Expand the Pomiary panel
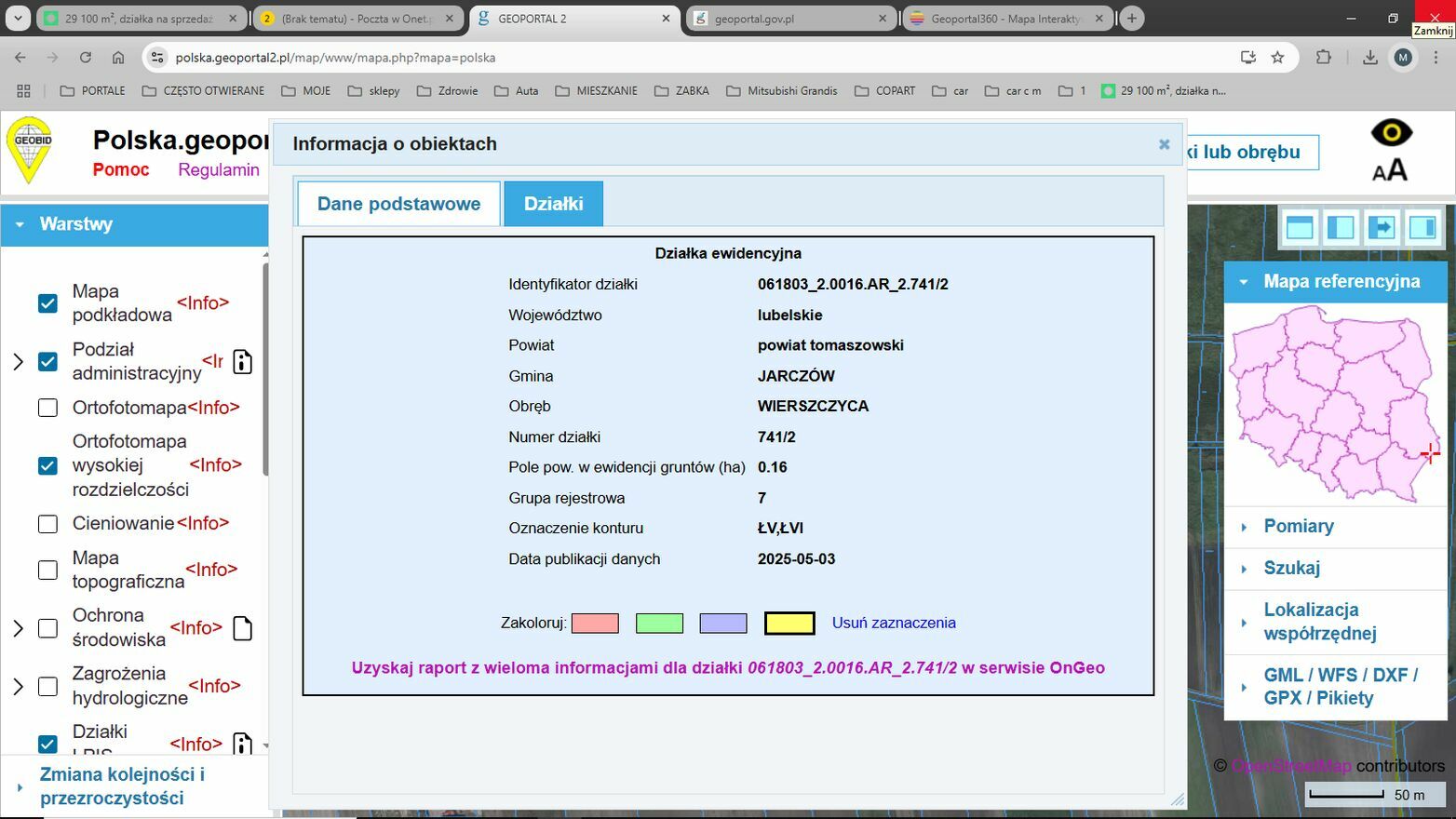This screenshot has height=819, width=1456. (x=1335, y=527)
